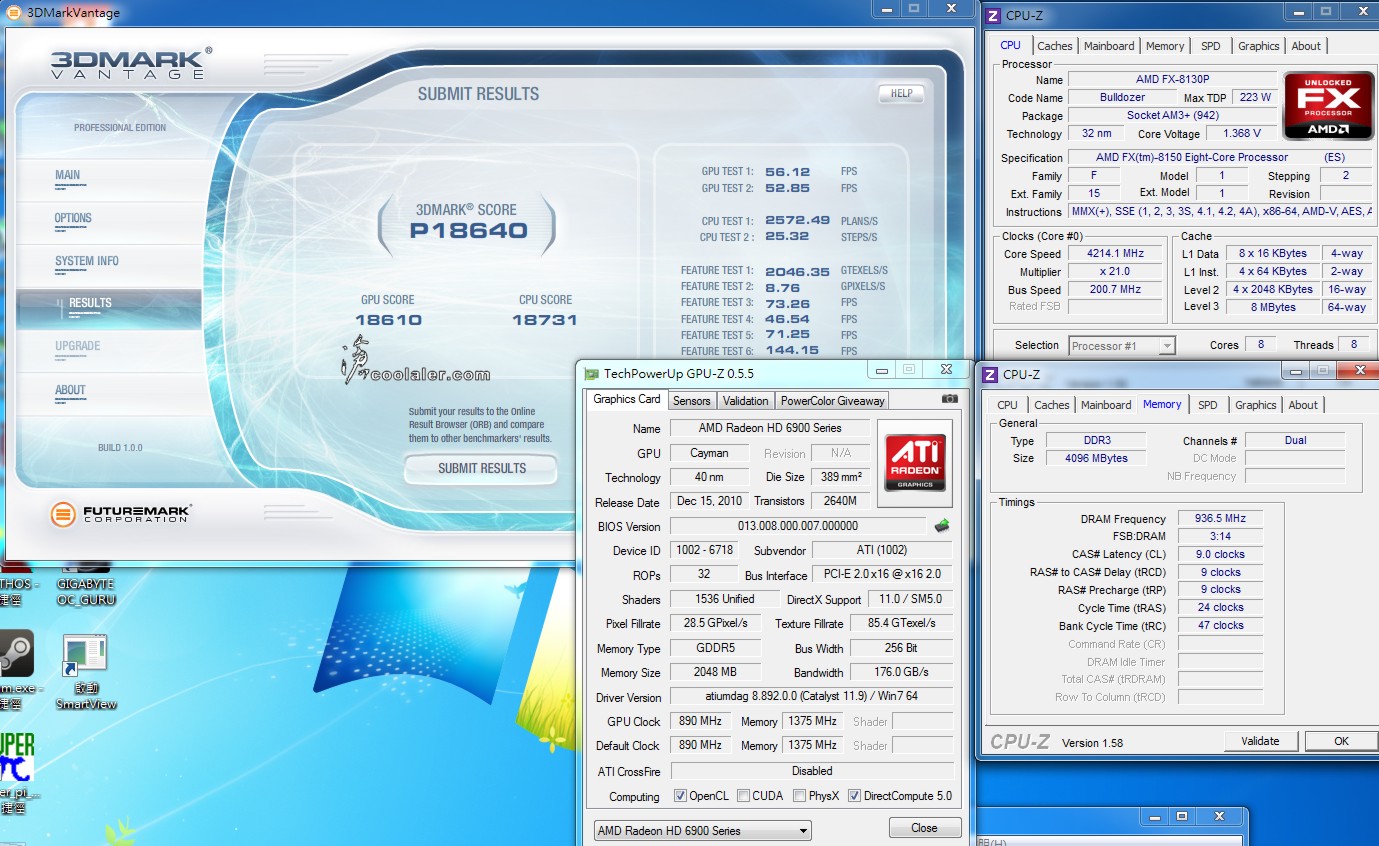Click the HELP button in 3DMark Vantage
This screenshot has width=1379, height=846.
(x=901, y=93)
